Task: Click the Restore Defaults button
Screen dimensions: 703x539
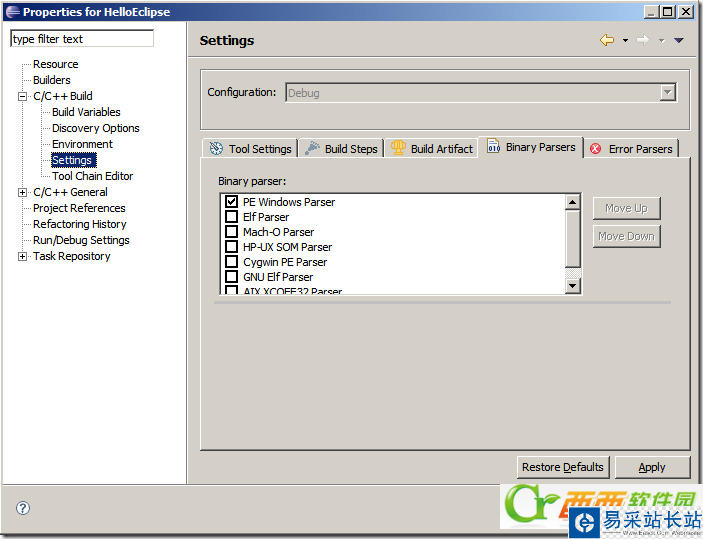Action: tap(563, 467)
